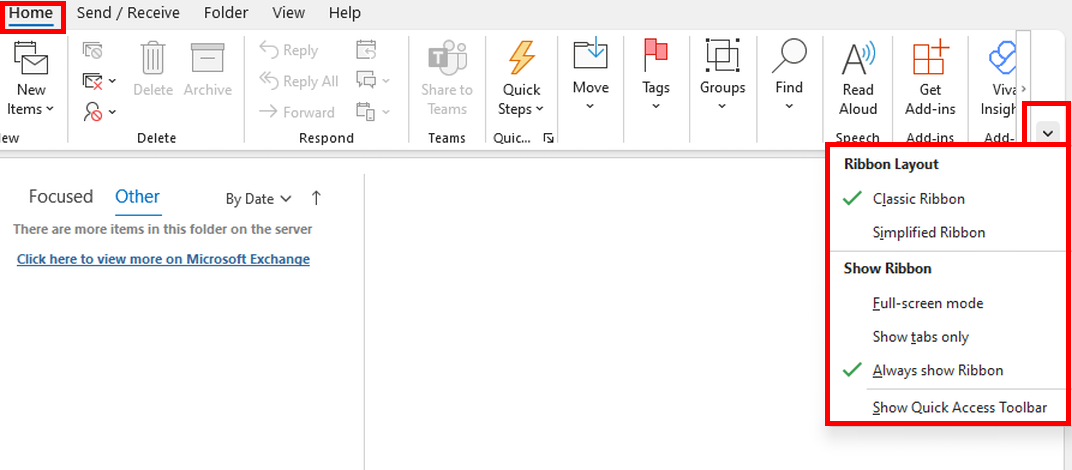Screen dimensions: 1072x470
Task: Click the More respond actions icon
Action: point(366,111)
